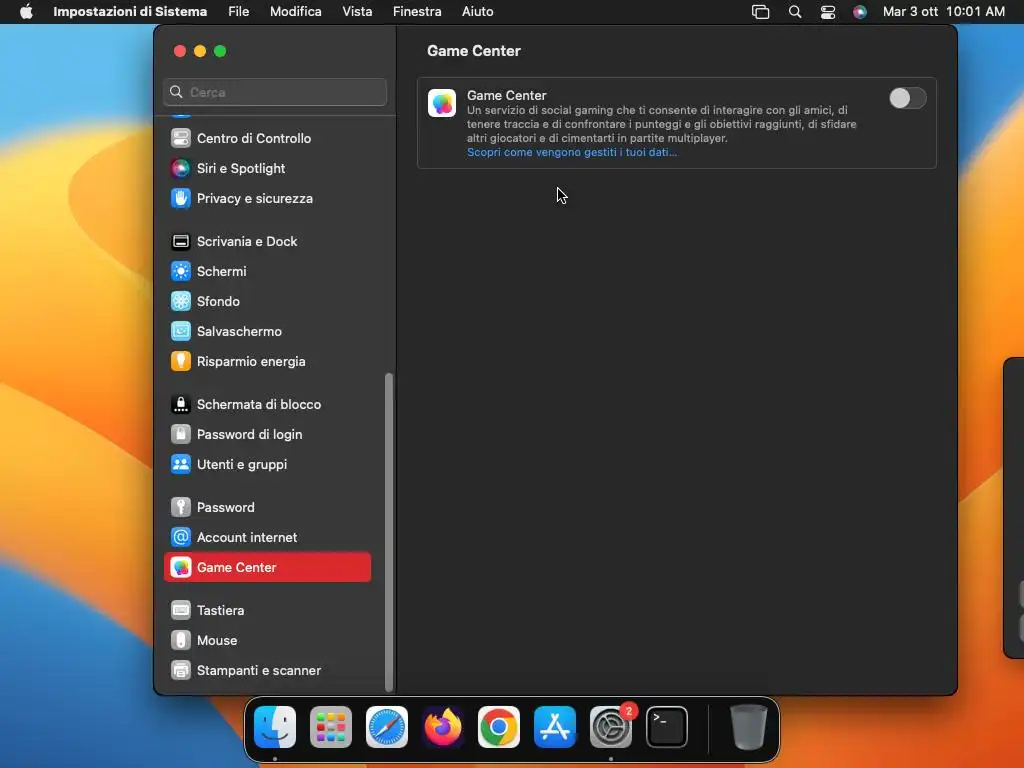
Task: Click the green full-screen window button
Action: tap(220, 51)
